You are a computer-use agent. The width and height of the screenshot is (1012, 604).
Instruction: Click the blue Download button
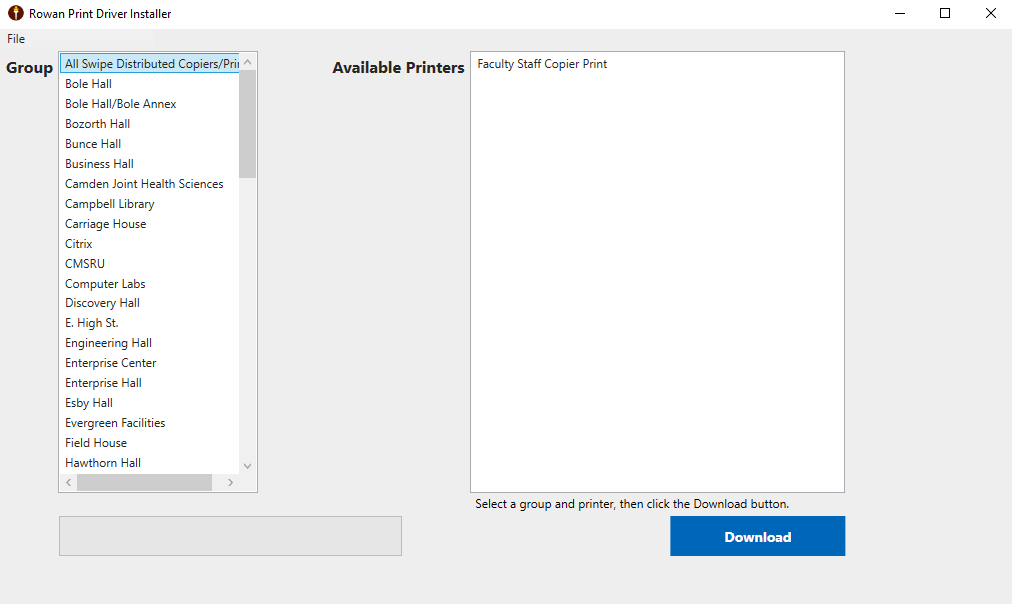pos(757,537)
